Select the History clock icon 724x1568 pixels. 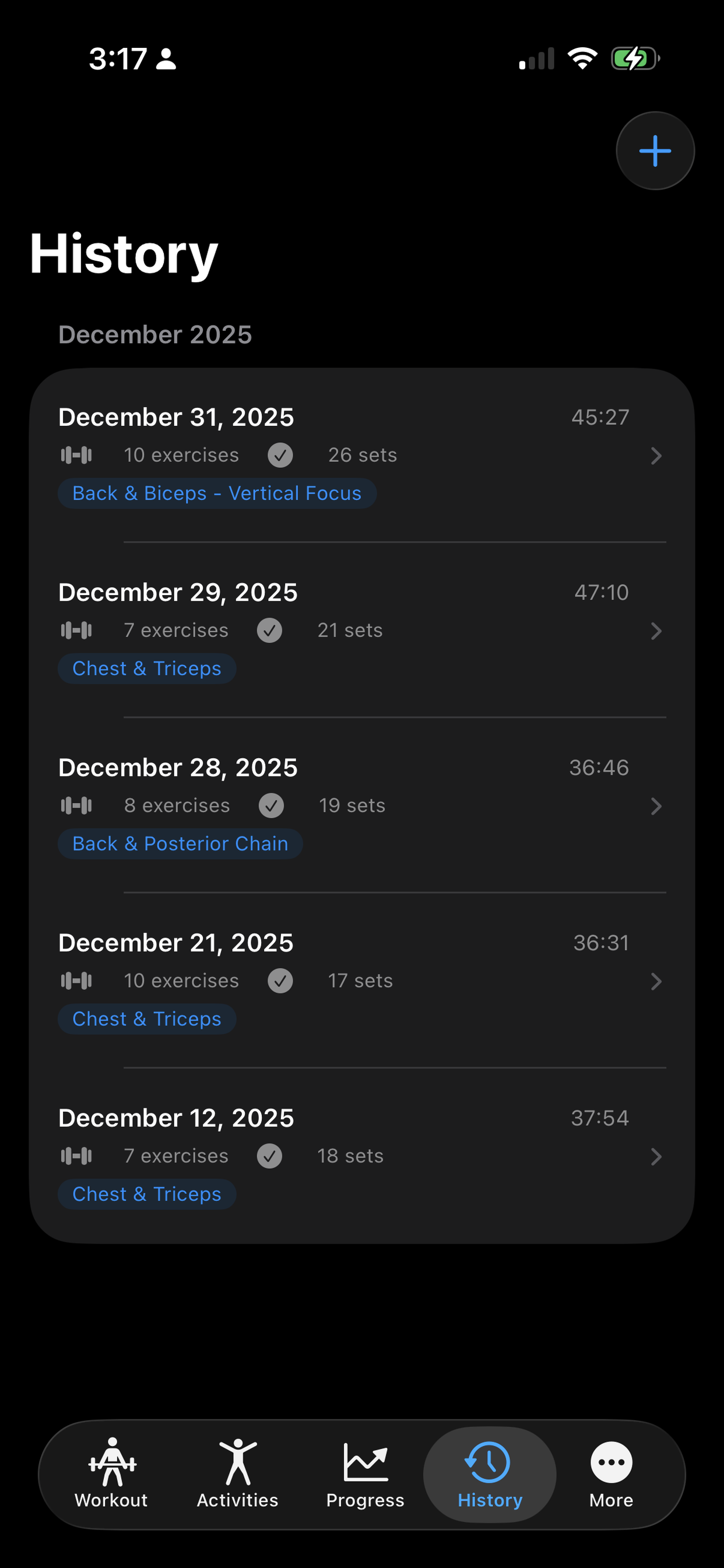tap(489, 1462)
